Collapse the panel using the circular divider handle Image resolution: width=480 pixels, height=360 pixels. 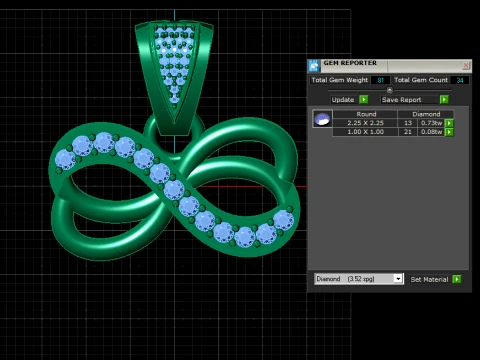point(389,90)
